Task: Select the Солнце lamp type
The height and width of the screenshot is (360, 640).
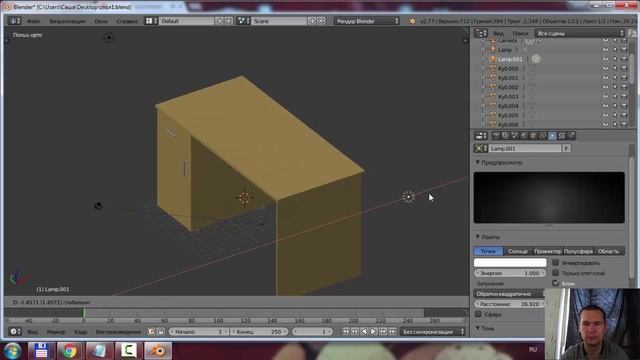Action: click(518, 251)
